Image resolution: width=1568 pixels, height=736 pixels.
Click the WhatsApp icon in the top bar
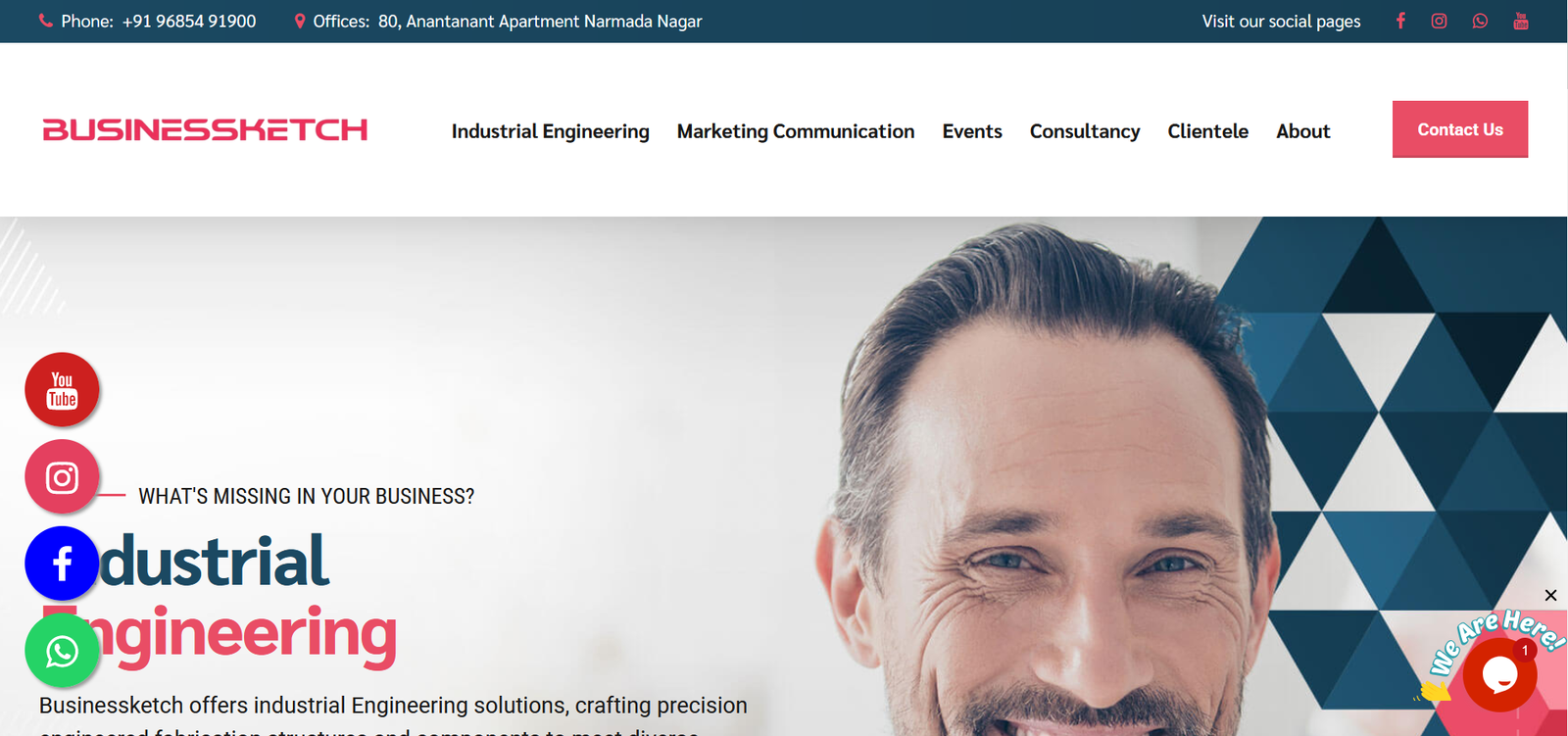tap(1480, 21)
